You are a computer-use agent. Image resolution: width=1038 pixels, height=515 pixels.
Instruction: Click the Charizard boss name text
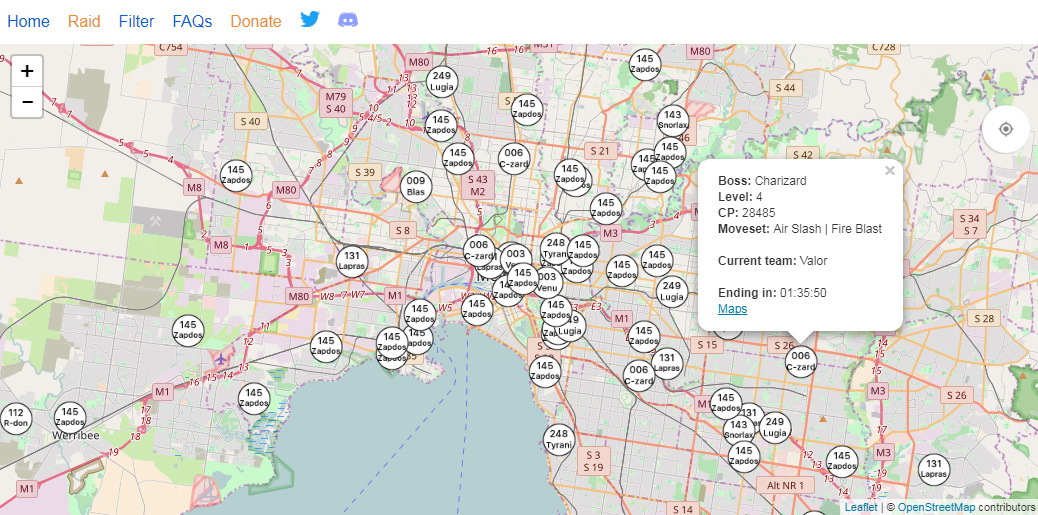tap(780, 181)
